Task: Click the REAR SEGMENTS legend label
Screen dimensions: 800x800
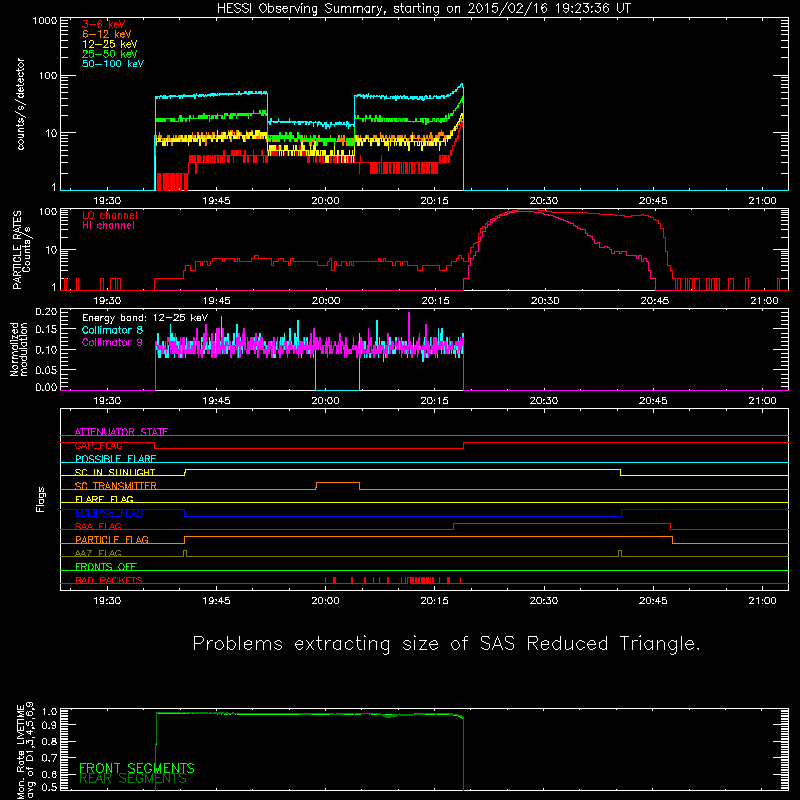Action: click(x=133, y=779)
